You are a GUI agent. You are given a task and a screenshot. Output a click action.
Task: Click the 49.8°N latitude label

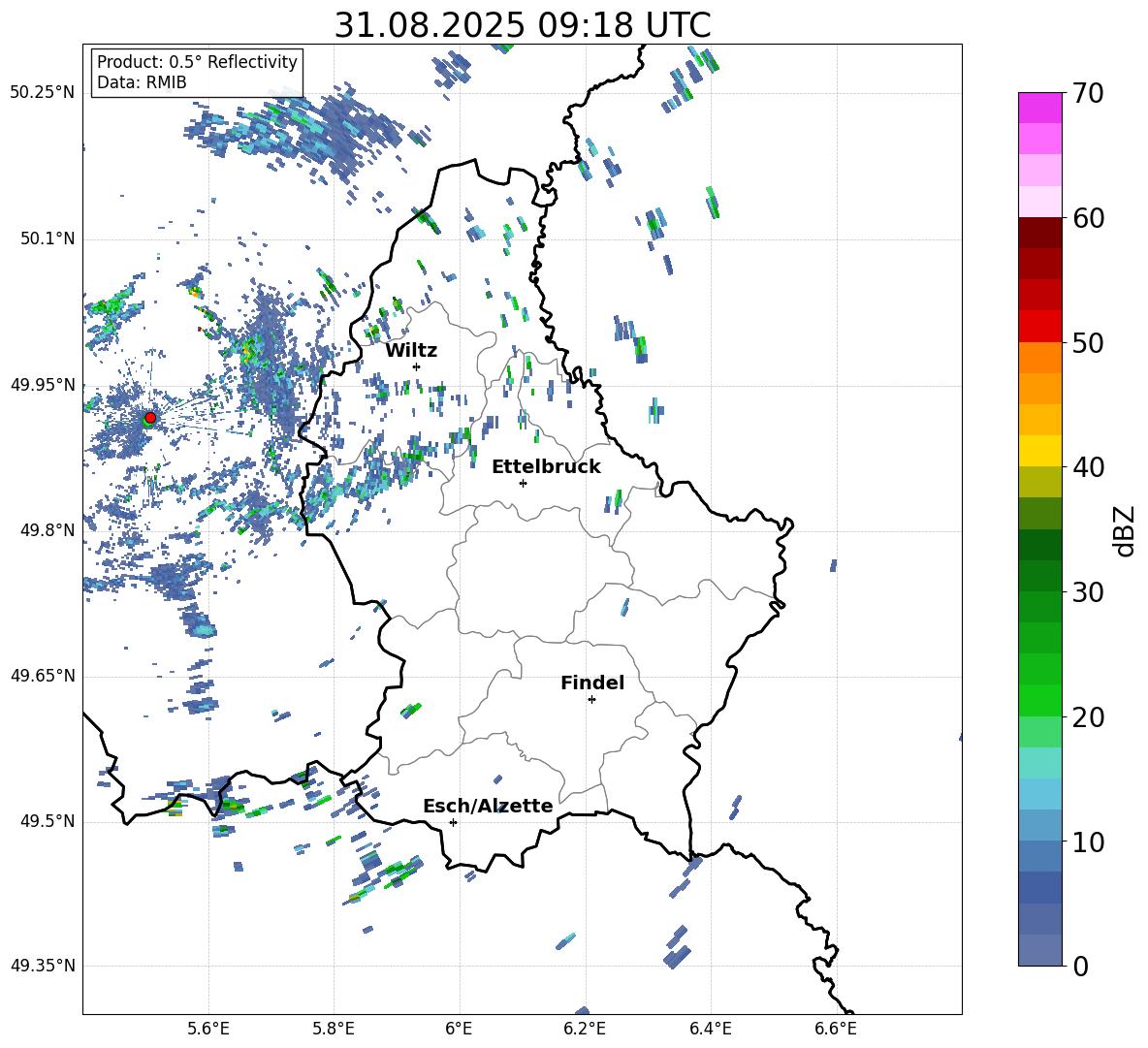point(48,530)
